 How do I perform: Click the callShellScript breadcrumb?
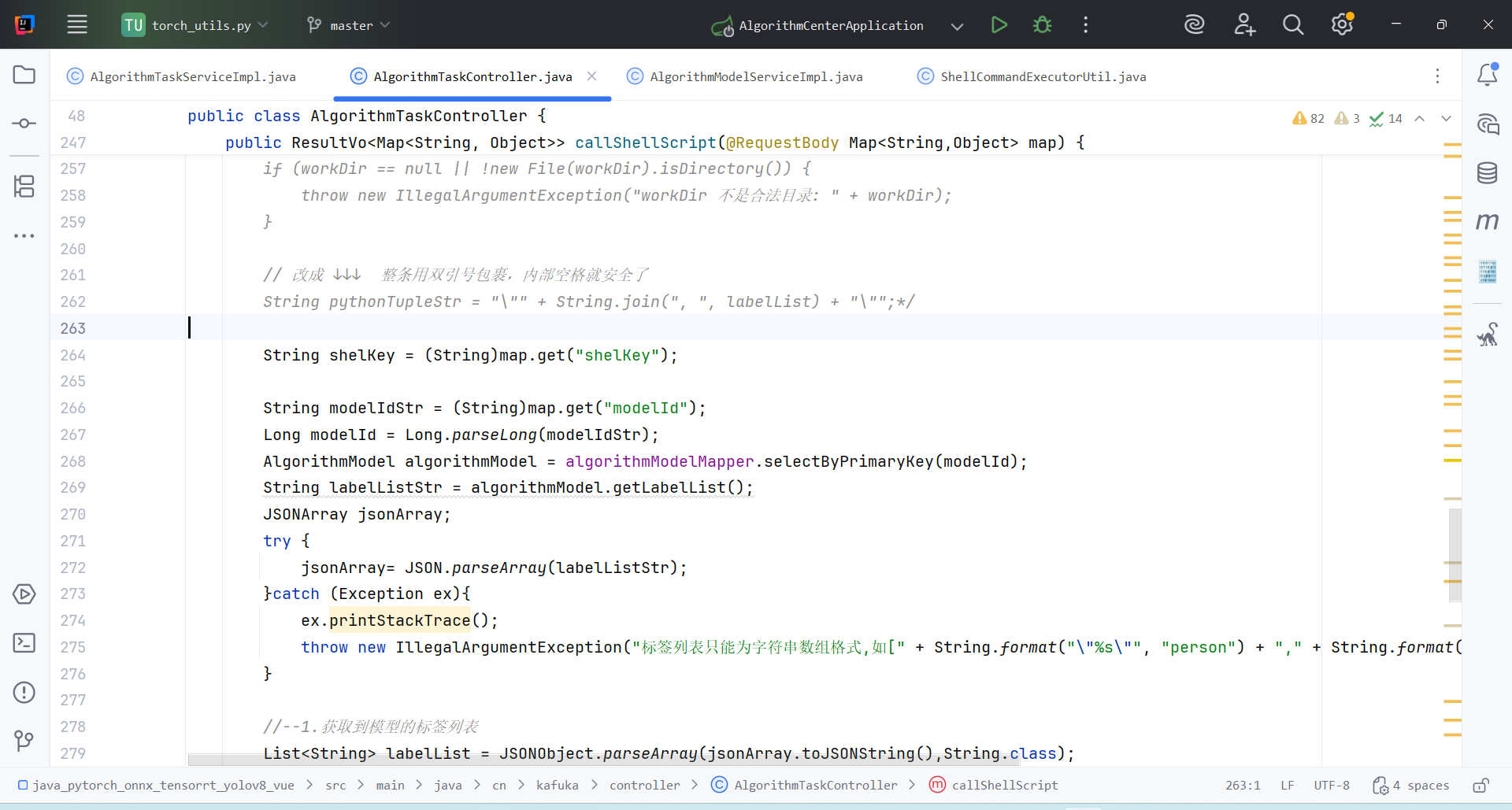994,785
